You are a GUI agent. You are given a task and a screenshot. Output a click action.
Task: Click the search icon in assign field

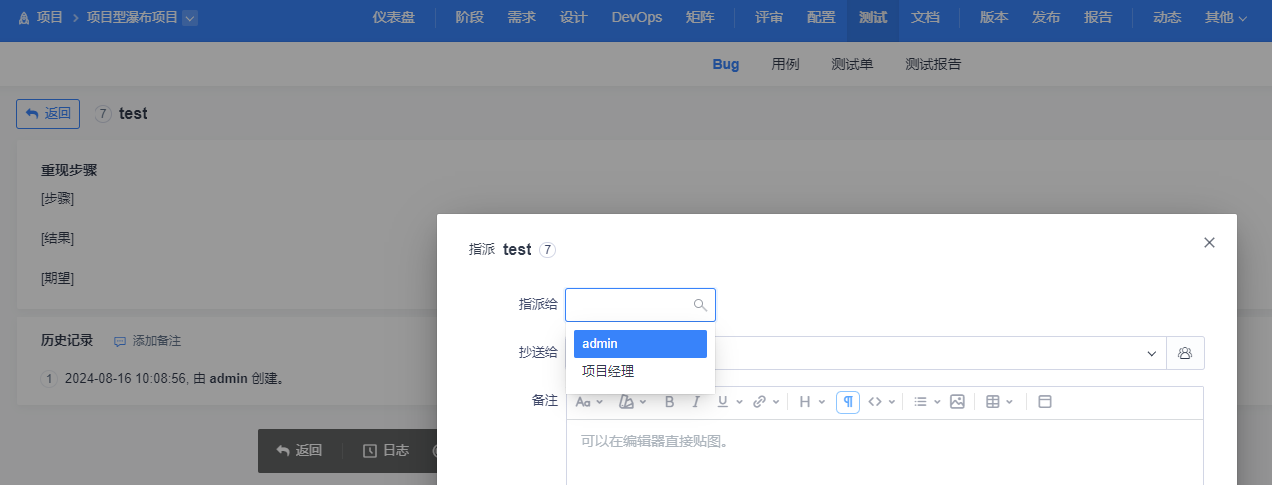[x=700, y=305]
